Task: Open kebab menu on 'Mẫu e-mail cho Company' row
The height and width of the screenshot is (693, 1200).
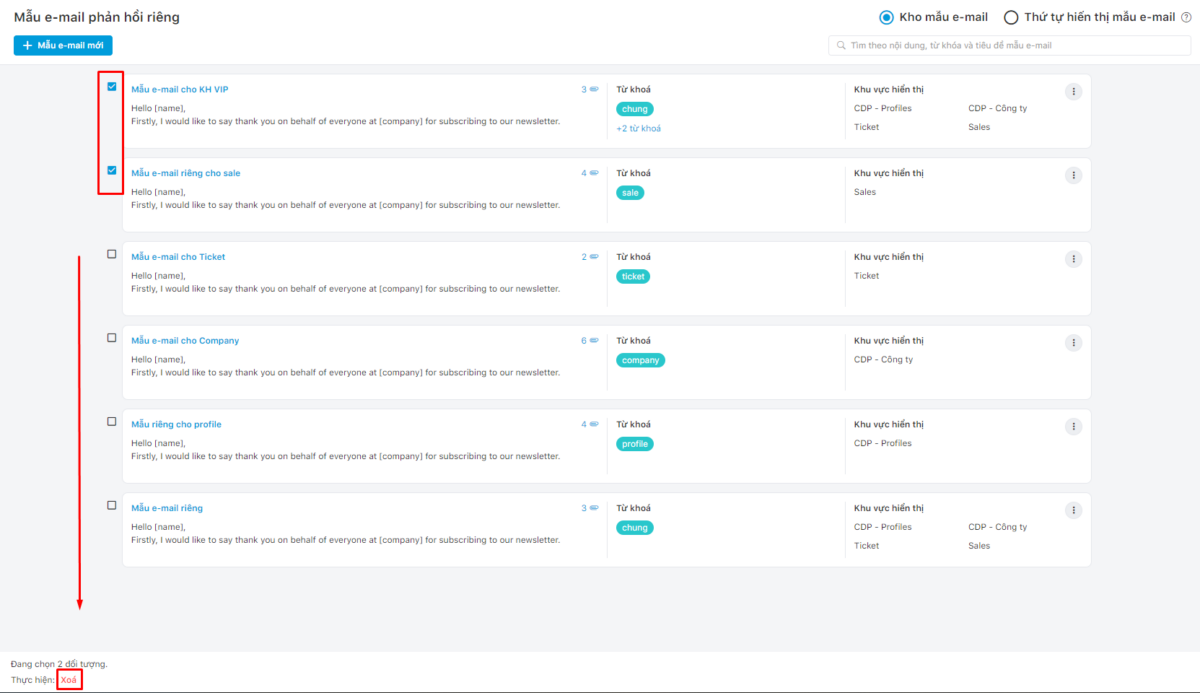Action: click(1073, 342)
